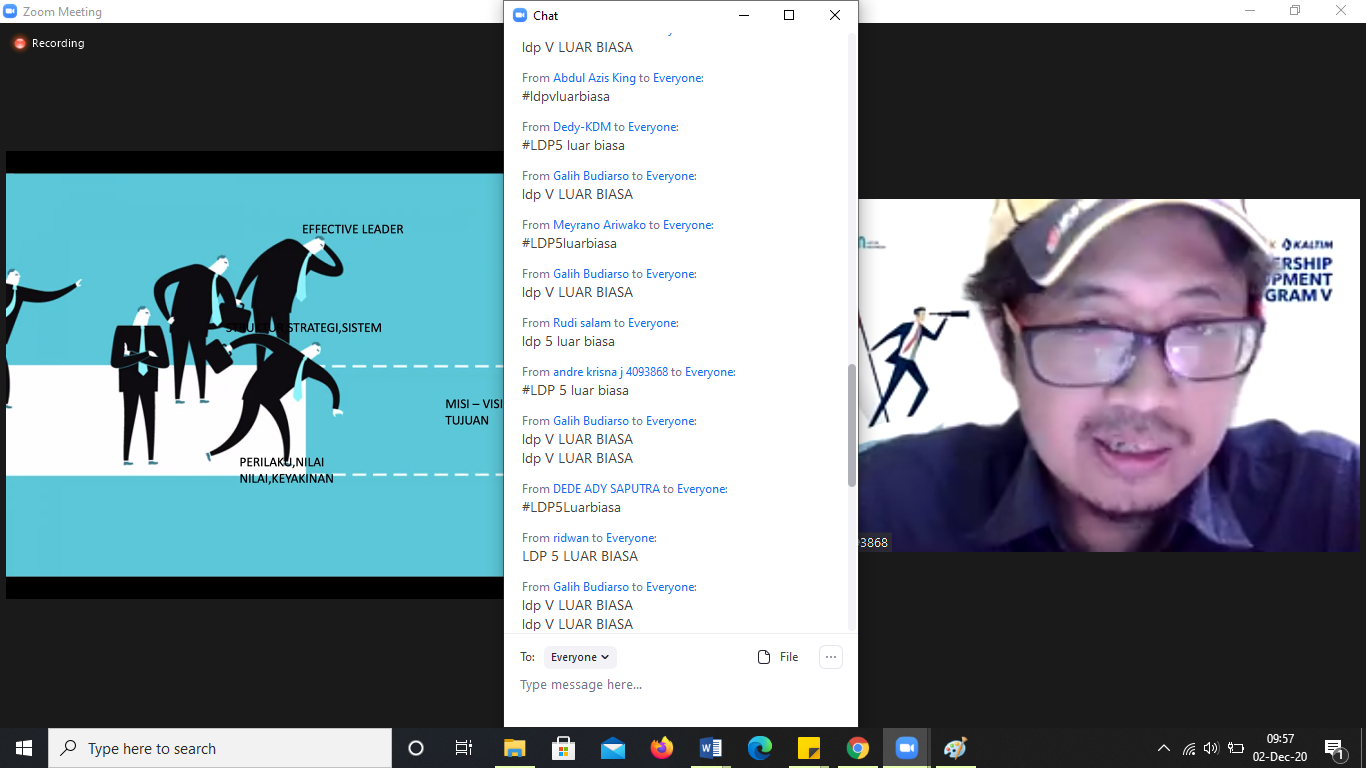Image resolution: width=1366 pixels, height=768 pixels.
Task: Click sender name Abdul Azis King
Action: coord(594,78)
